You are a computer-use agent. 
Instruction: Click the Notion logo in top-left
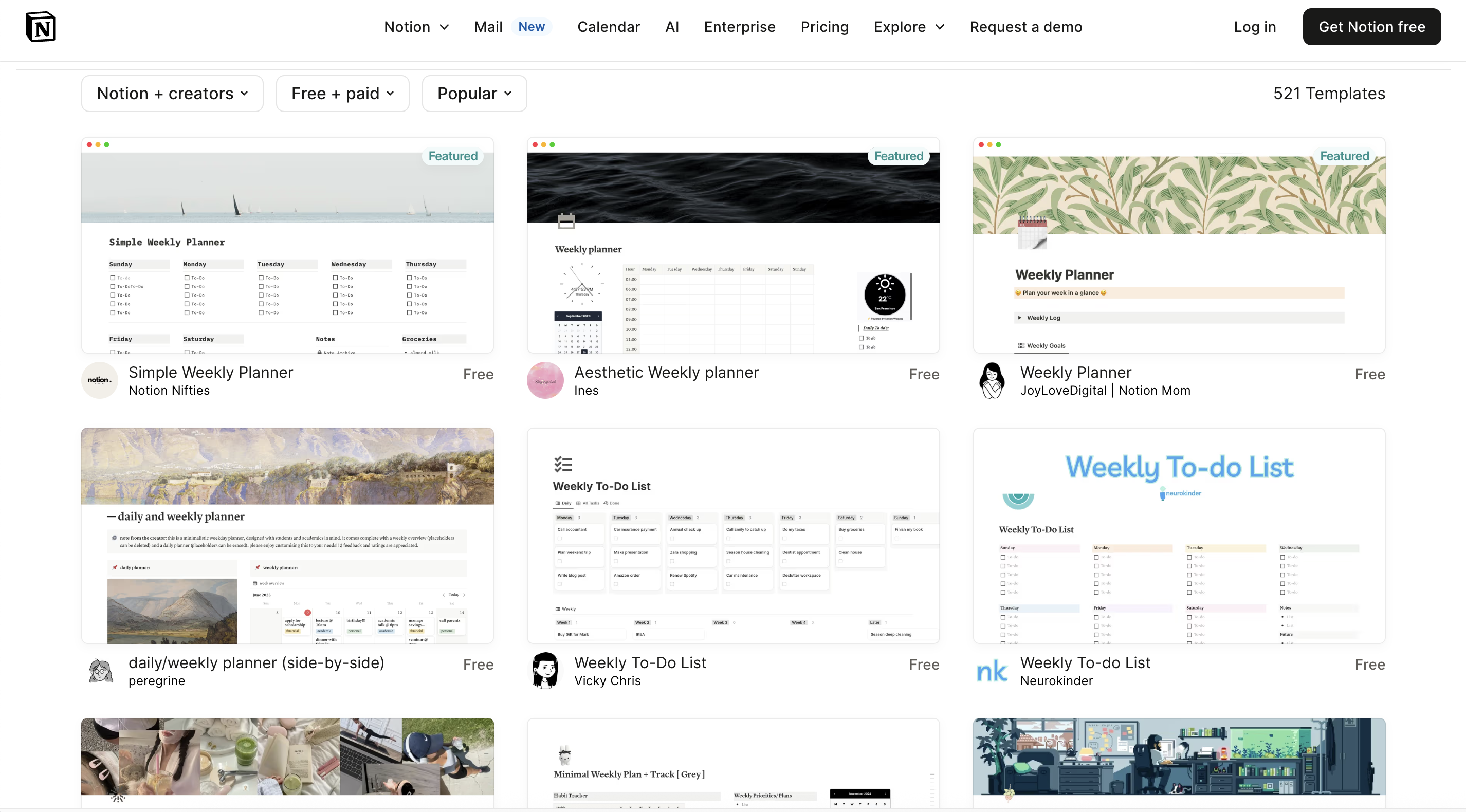tap(41, 26)
